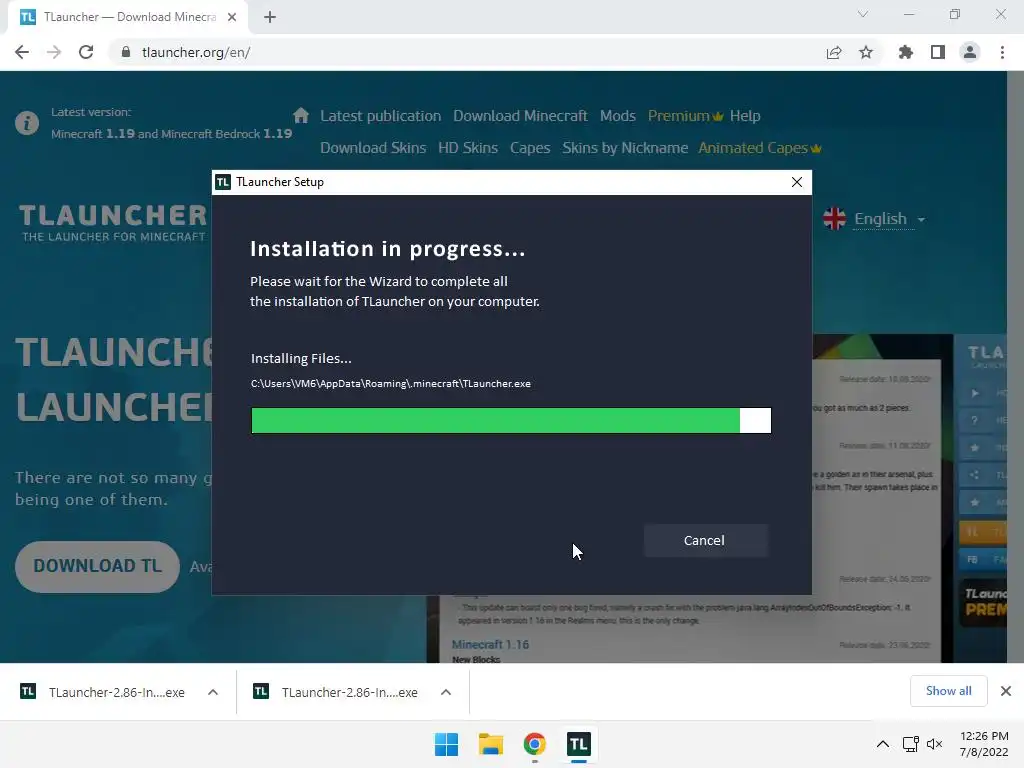Share this page via share icon
The width and height of the screenshot is (1024, 768).
[833, 52]
